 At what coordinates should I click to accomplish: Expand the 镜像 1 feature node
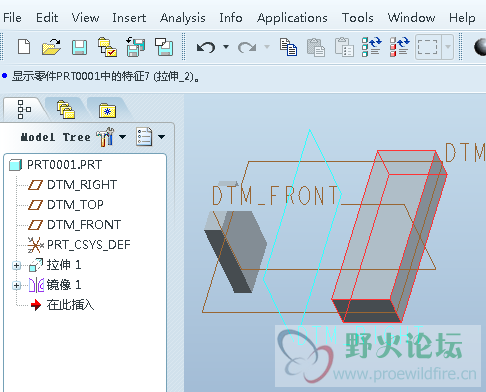pyautogui.click(x=16, y=285)
